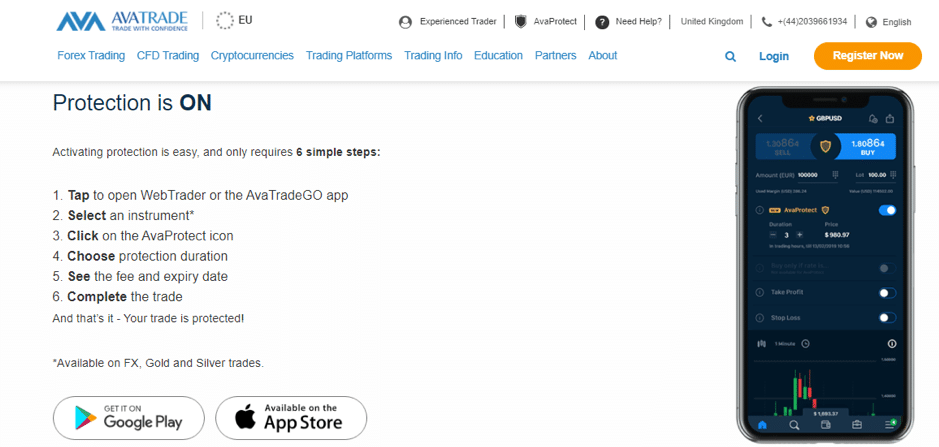
Task: Decrease duration with minus stepper
Action: (x=773, y=235)
